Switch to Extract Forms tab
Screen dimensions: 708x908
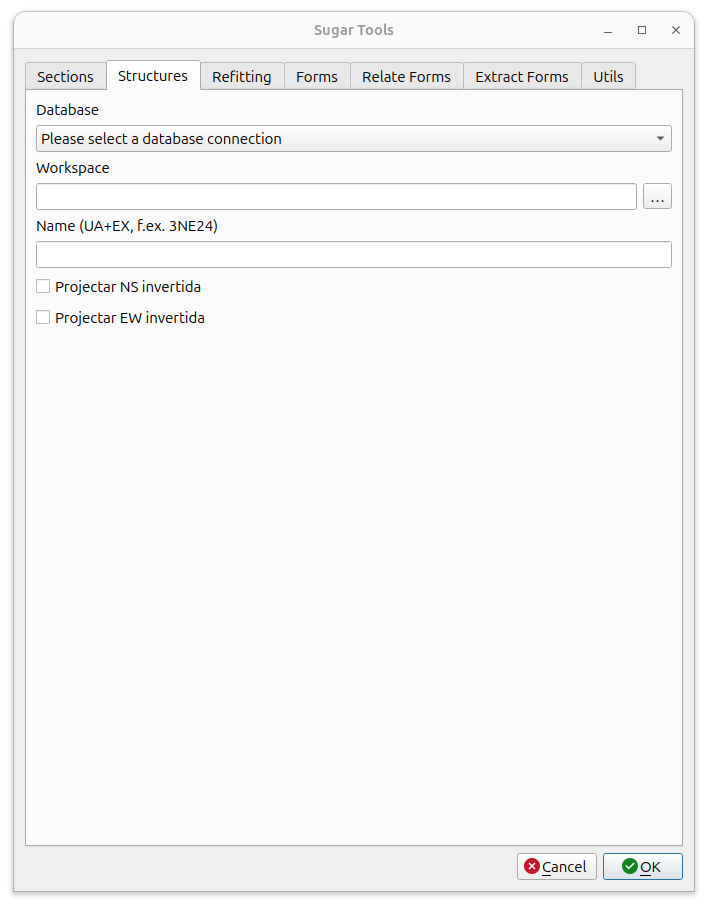click(522, 76)
